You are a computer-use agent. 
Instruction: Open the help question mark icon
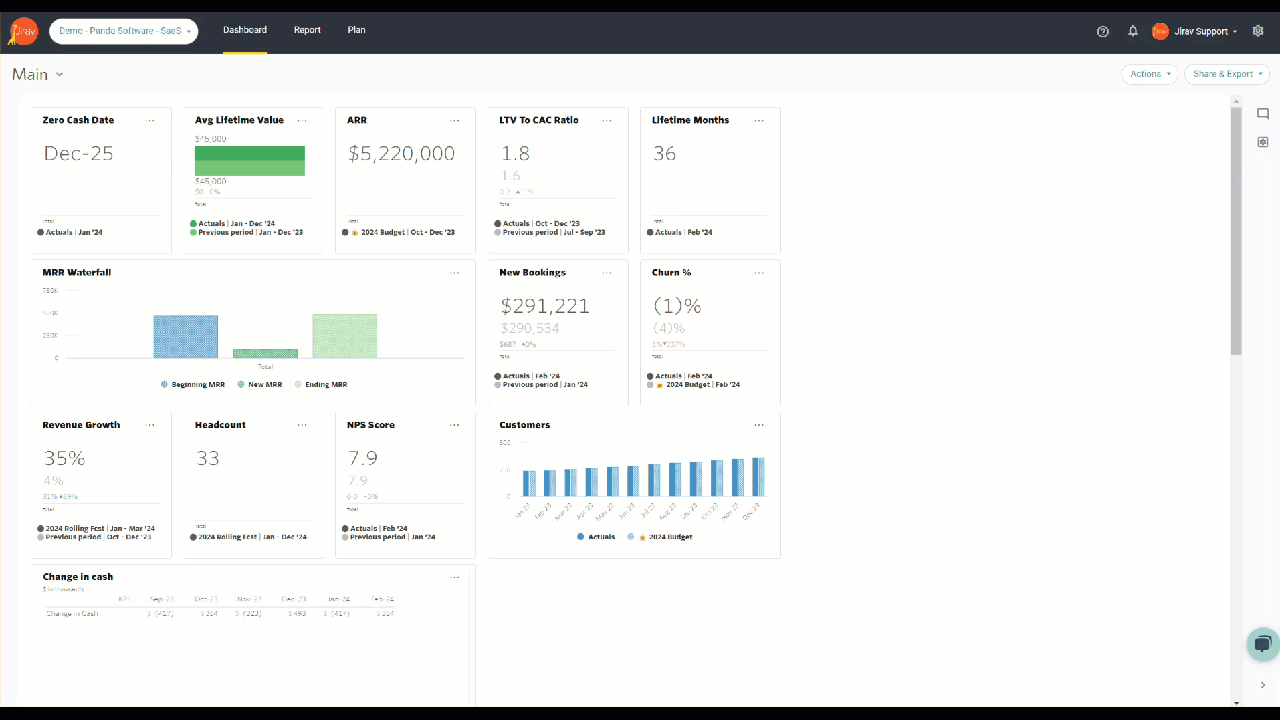[1103, 31]
